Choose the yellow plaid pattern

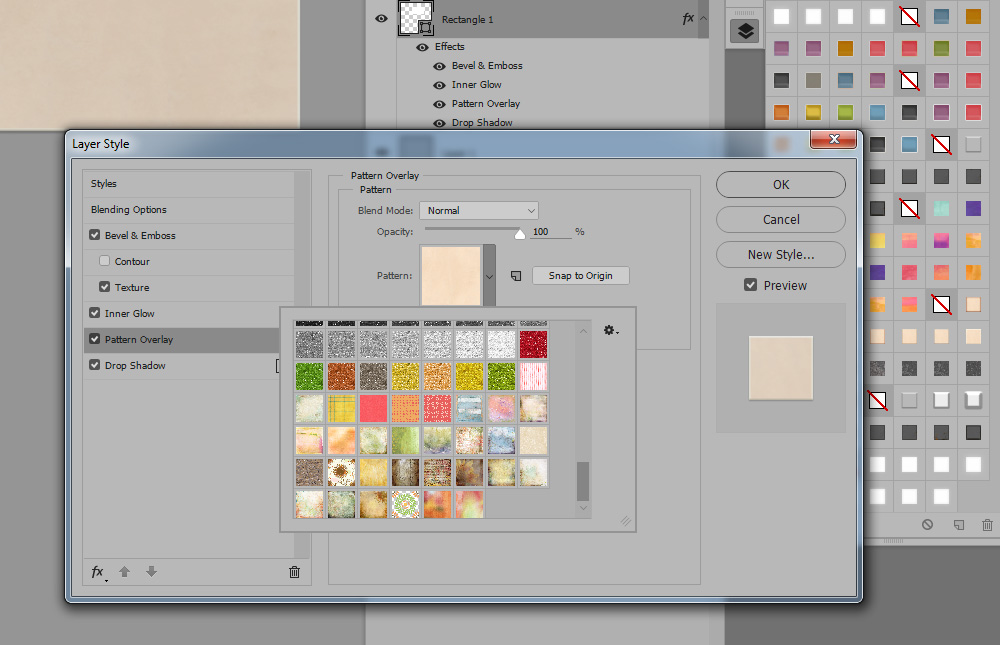pos(341,408)
